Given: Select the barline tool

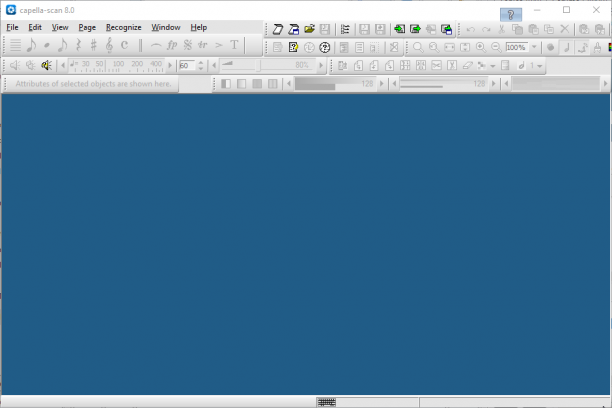Looking at the screenshot, I should tap(140, 45).
